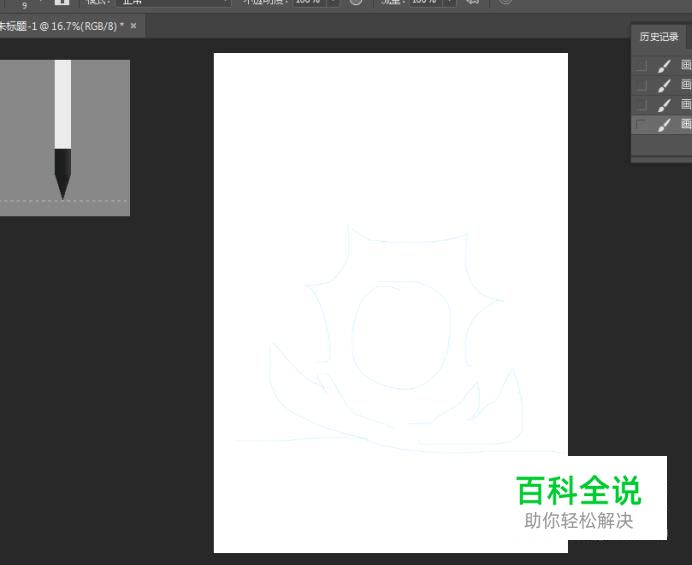Click inside the white document canvas
This screenshot has height=565, width=692.
click(x=391, y=302)
